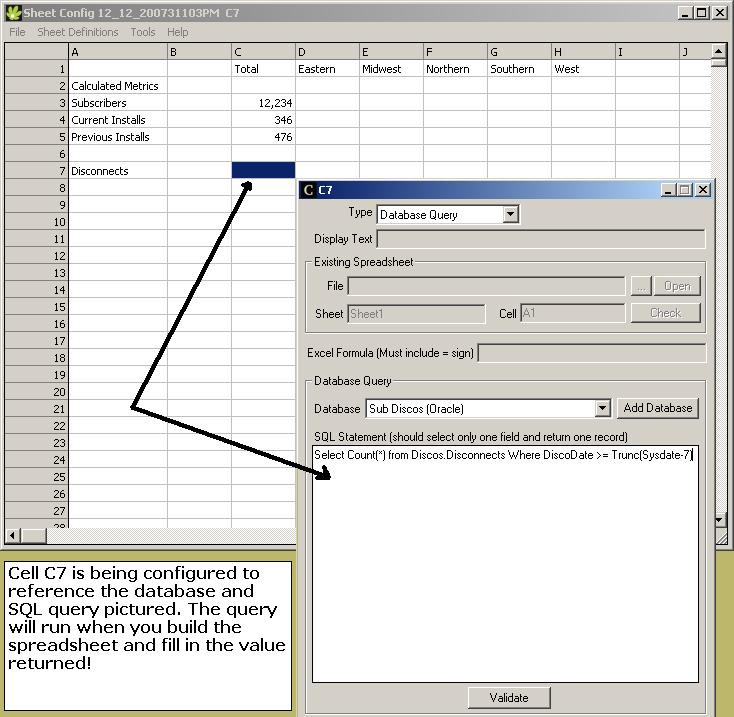The width and height of the screenshot is (734, 717).
Task: Click row 21 header
Action: [x=37, y=409]
